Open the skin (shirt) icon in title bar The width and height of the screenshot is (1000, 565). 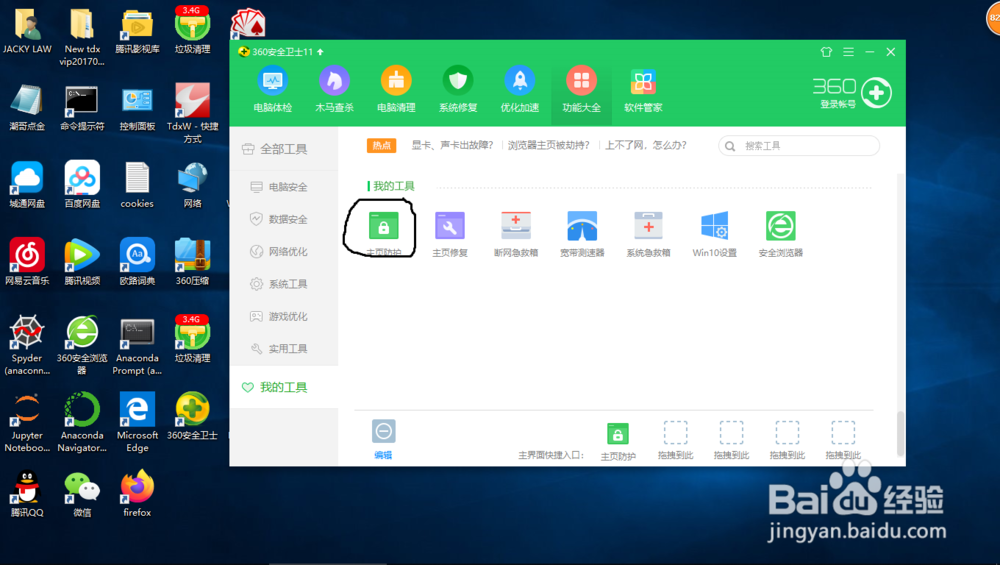[x=827, y=52]
